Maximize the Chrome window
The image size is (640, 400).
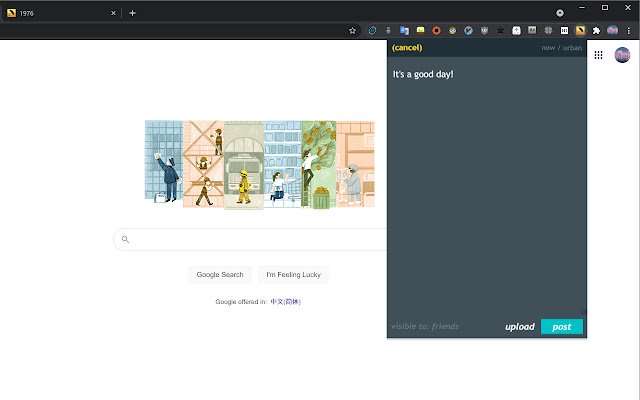click(605, 8)
